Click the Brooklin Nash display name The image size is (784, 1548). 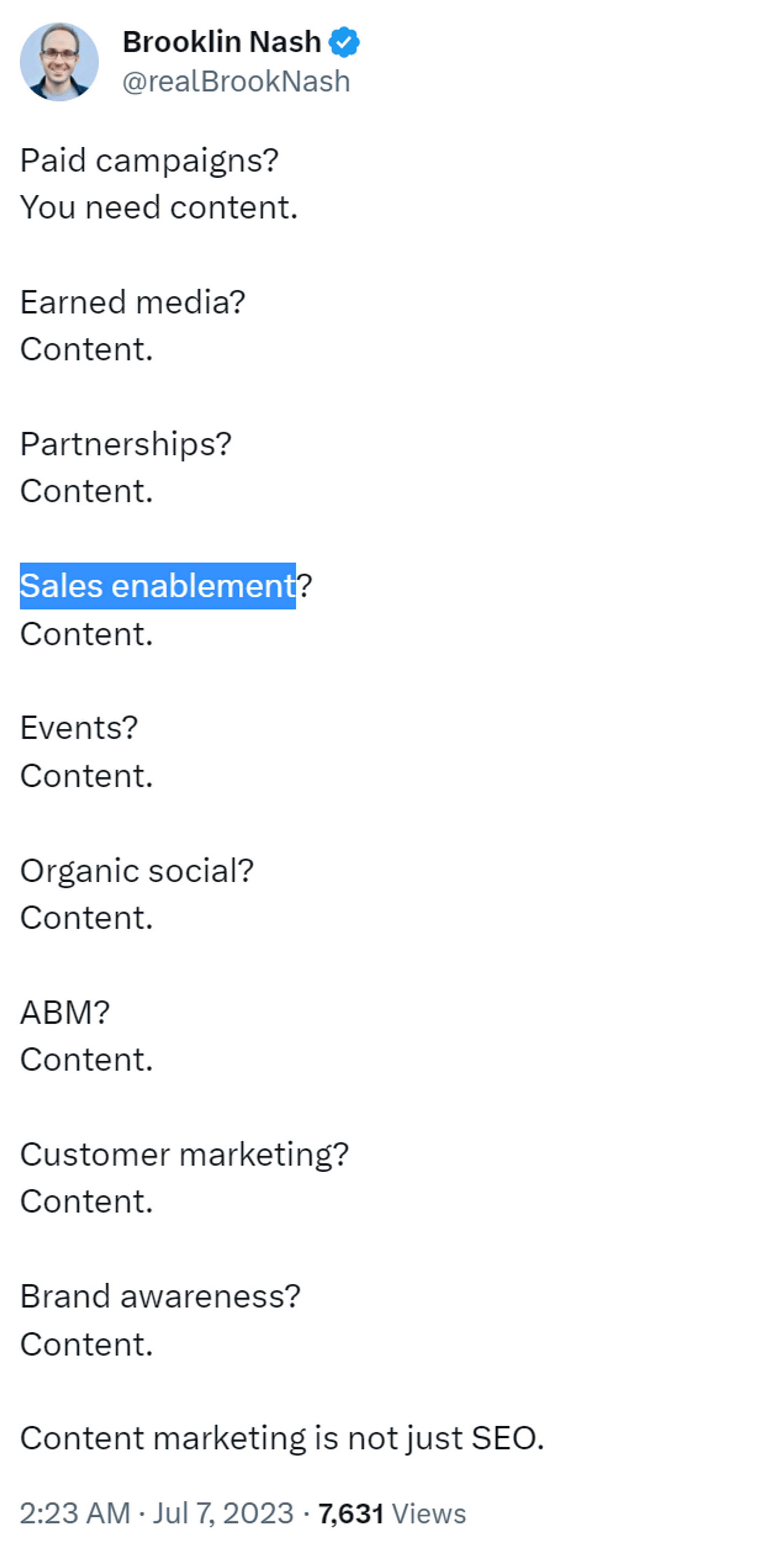pyautogui.click(x=222, y=42)
